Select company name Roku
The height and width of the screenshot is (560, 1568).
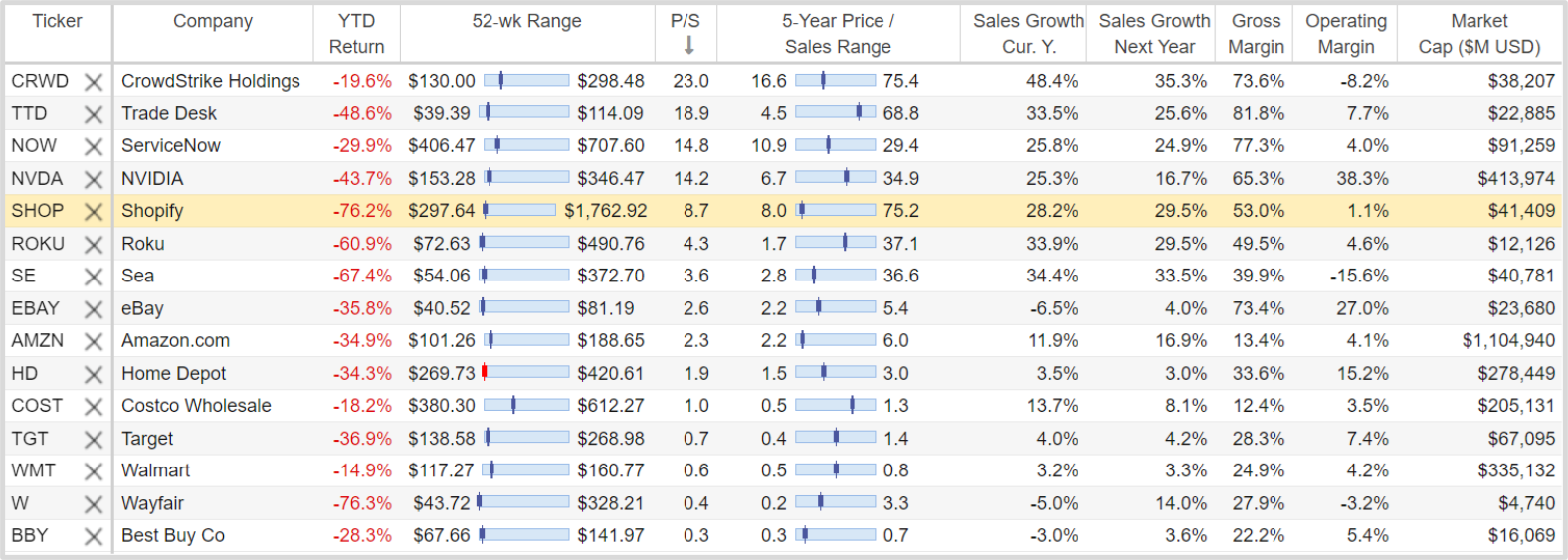(142, 243)
